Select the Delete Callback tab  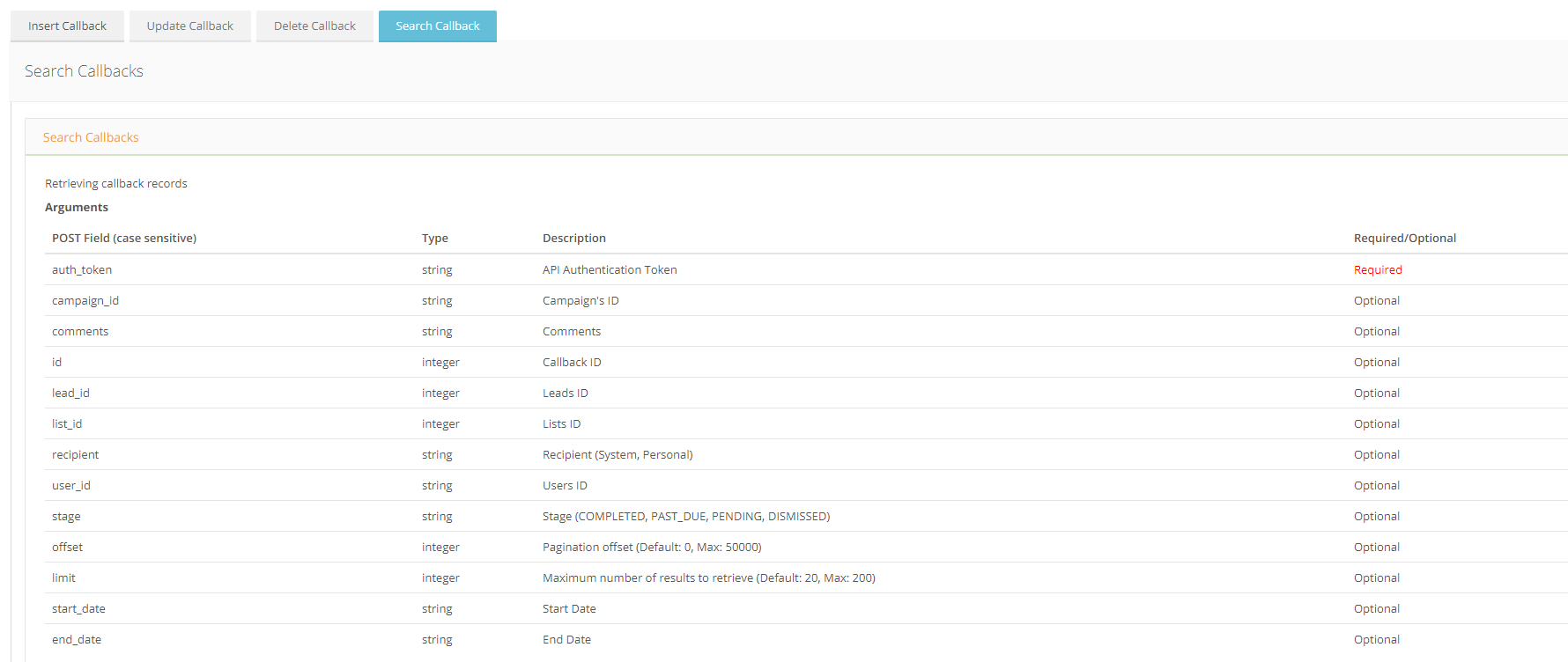(314, 26)
